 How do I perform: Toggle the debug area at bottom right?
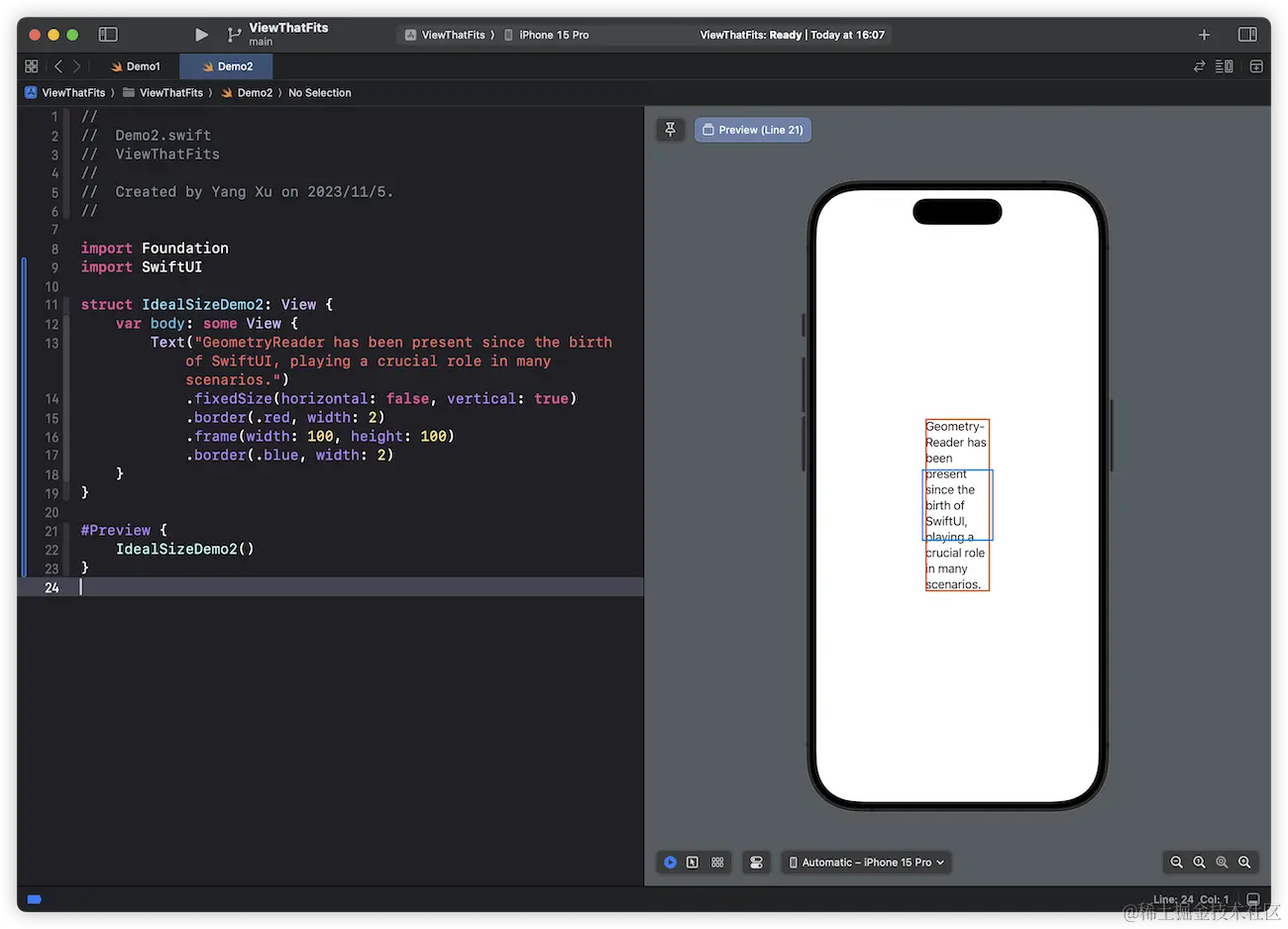(x=1252, y=899)
